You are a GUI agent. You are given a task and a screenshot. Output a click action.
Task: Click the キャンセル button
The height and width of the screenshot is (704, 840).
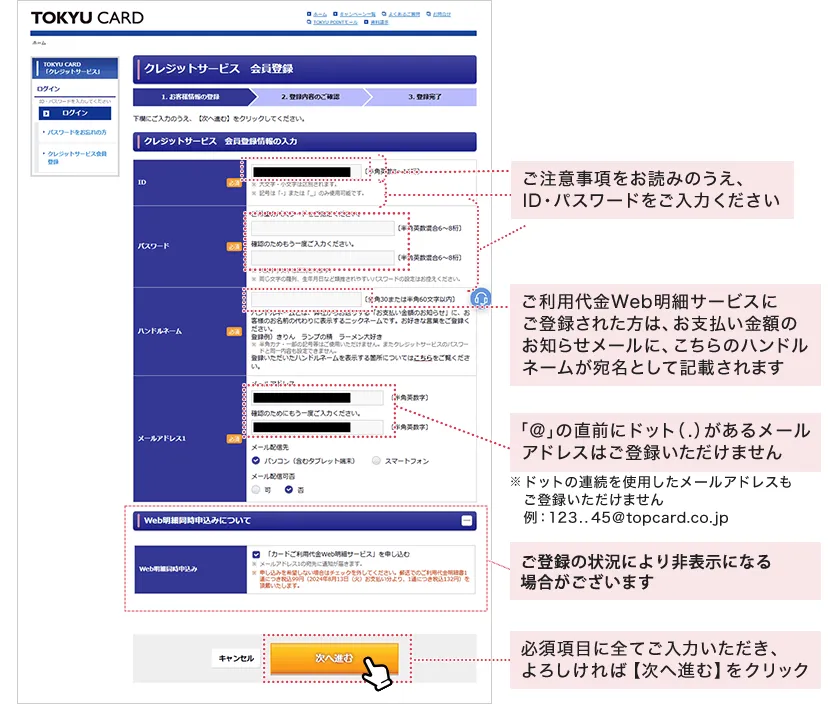[236, 659]
